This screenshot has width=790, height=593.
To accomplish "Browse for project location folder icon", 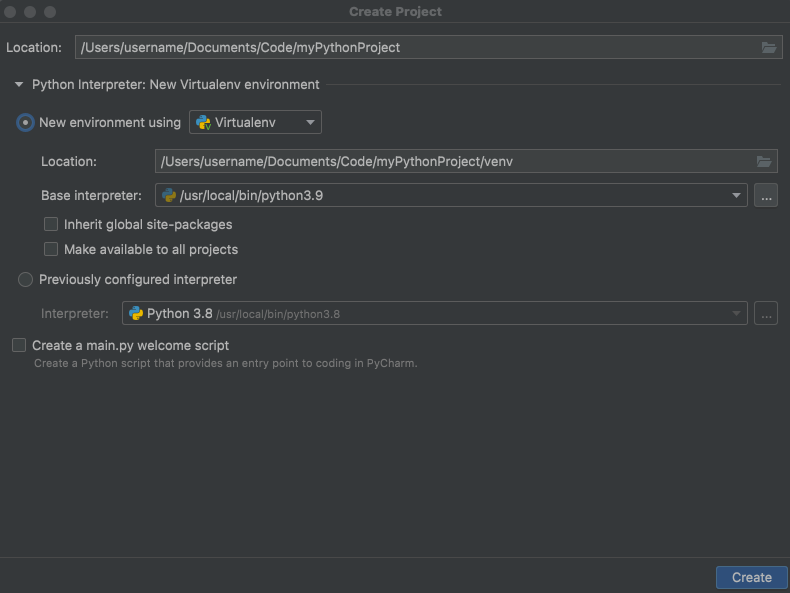I will pyautogui.click(x=768, y=47).
